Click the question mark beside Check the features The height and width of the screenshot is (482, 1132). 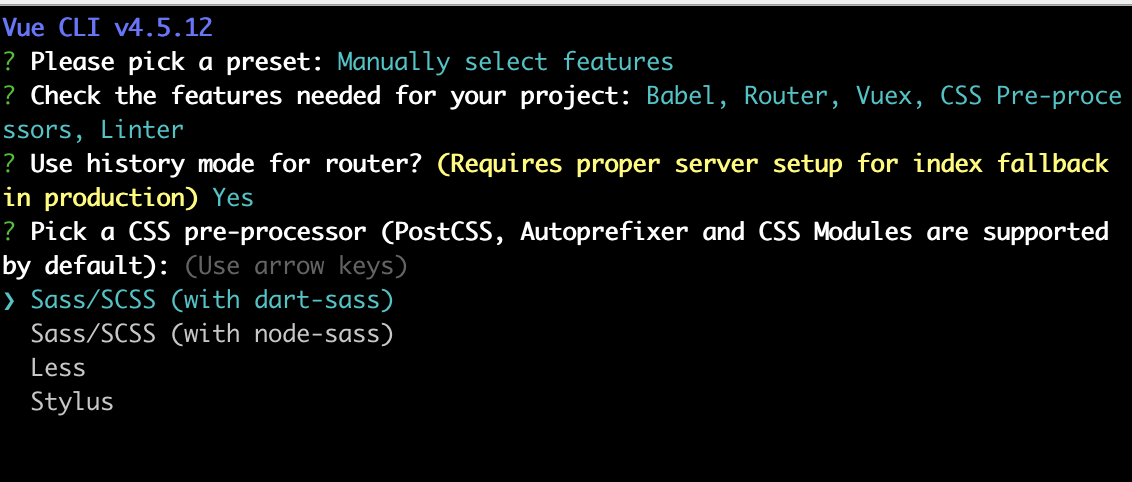(x=9, y=96)
